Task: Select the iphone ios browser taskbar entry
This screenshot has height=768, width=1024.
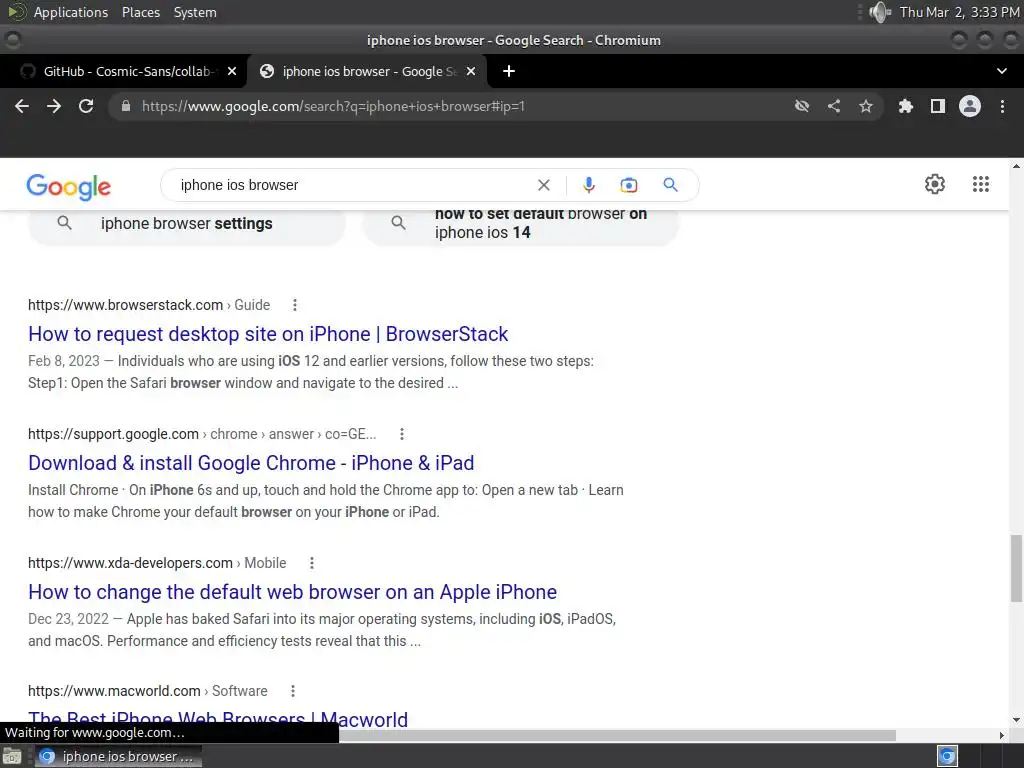Action: click(118, 756)
